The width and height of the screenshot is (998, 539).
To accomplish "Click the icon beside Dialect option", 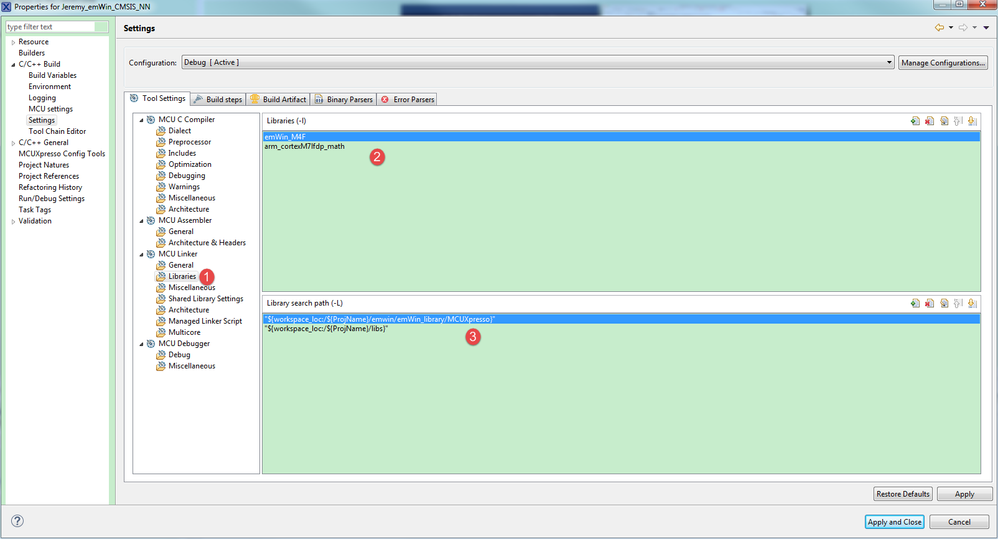I will [x=161, y=130].
